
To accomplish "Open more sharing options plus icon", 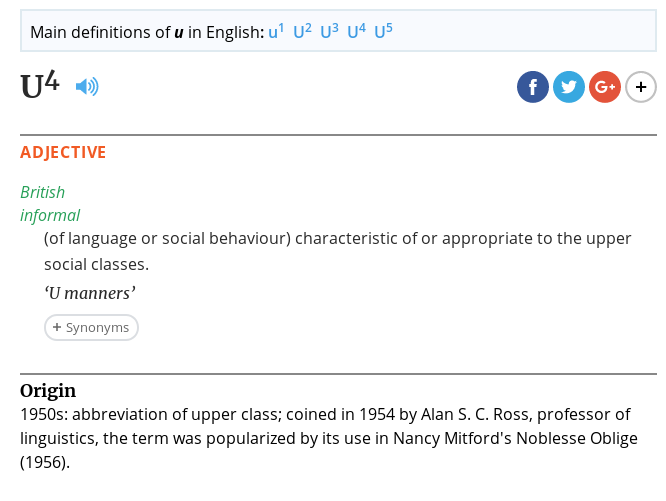I will click(x=641, y=87).
